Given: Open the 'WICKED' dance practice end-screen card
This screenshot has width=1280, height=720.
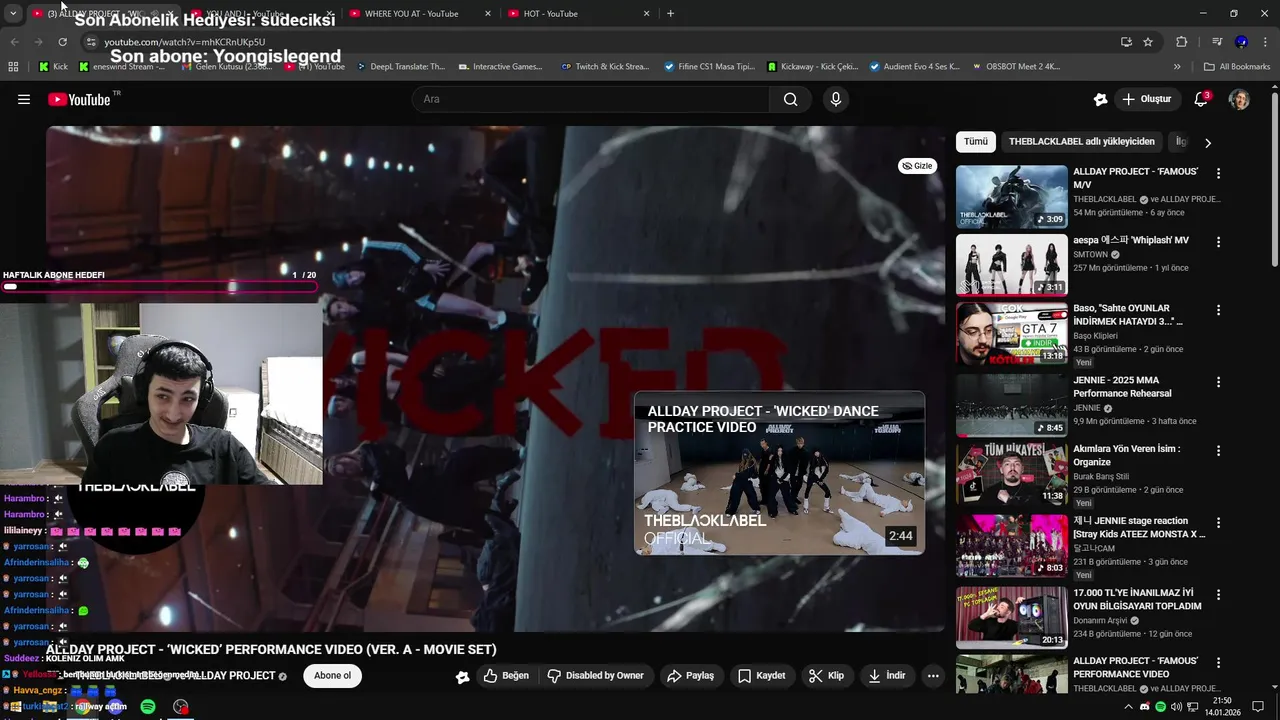Looking at the screenshot, I should tap(779, 473).
